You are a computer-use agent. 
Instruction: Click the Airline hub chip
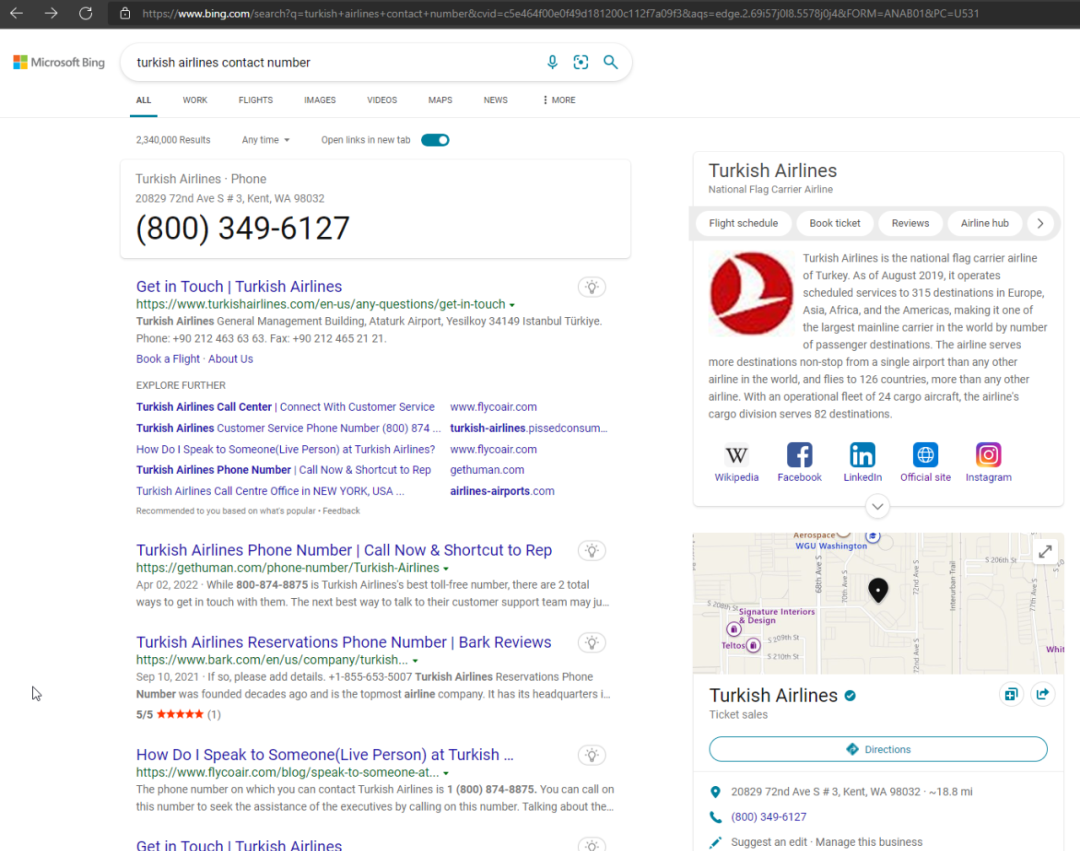pyautogui.click(x=984, y=224)
